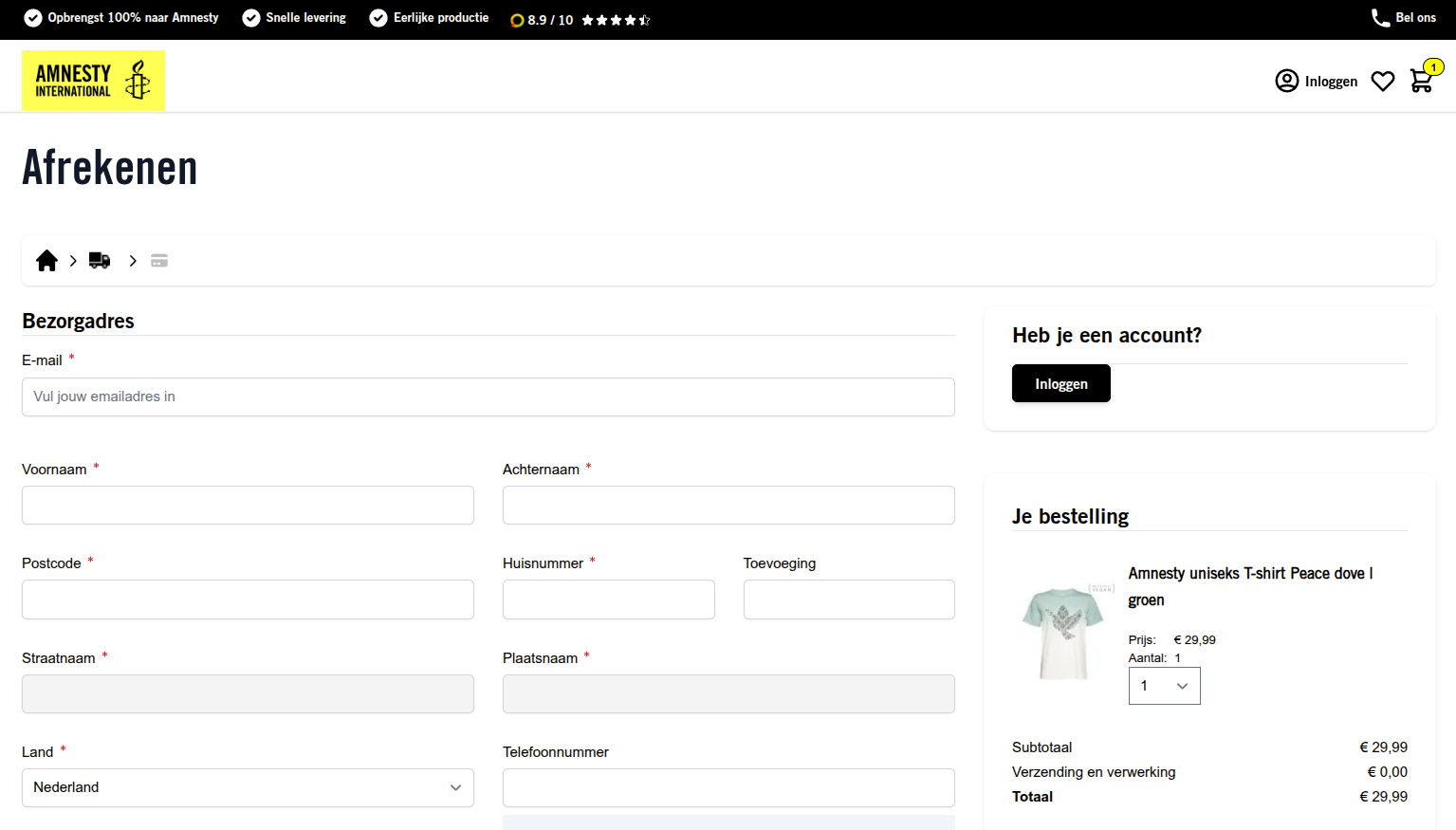Click the 8.9 / 10 star rating

(x=581, y=20)
